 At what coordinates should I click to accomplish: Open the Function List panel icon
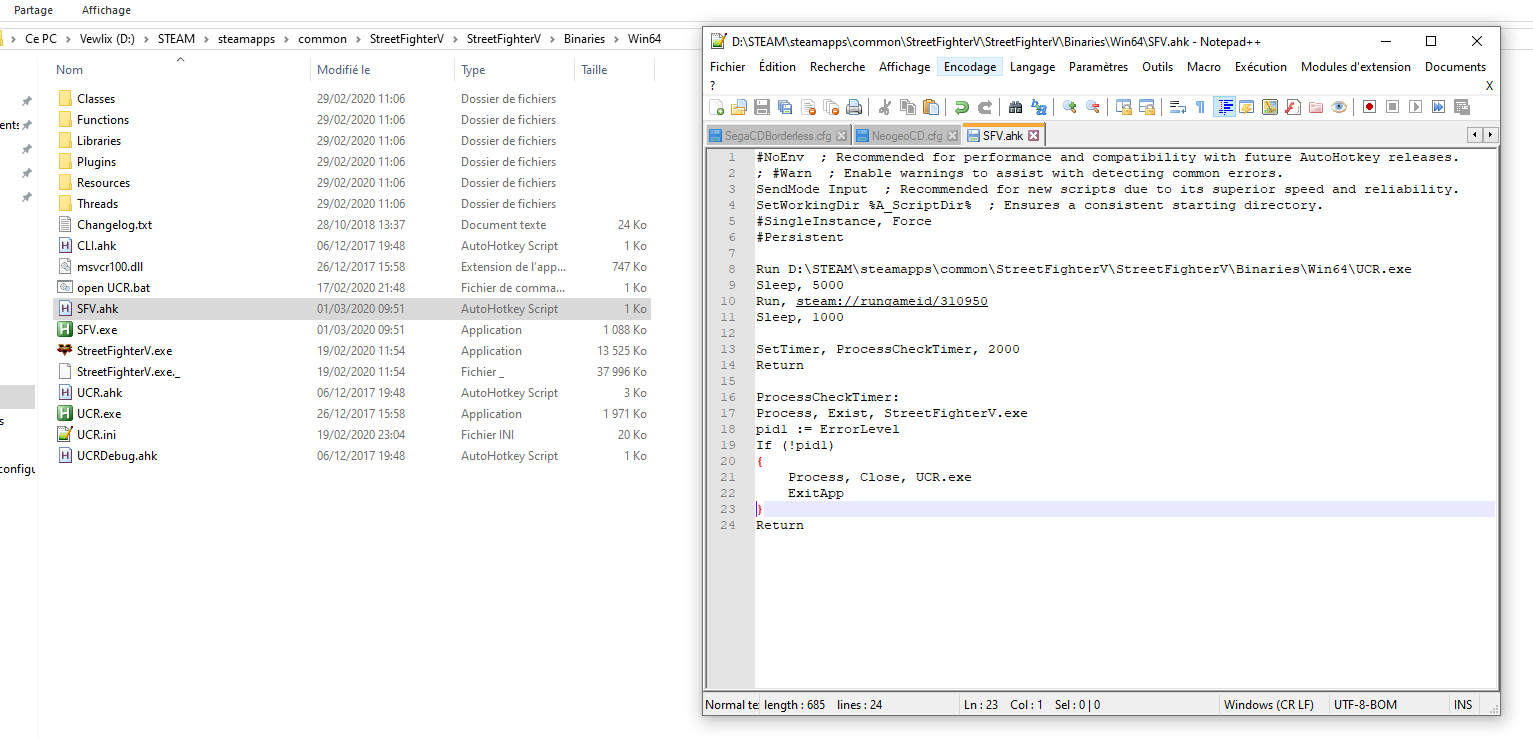[1293, 107]
